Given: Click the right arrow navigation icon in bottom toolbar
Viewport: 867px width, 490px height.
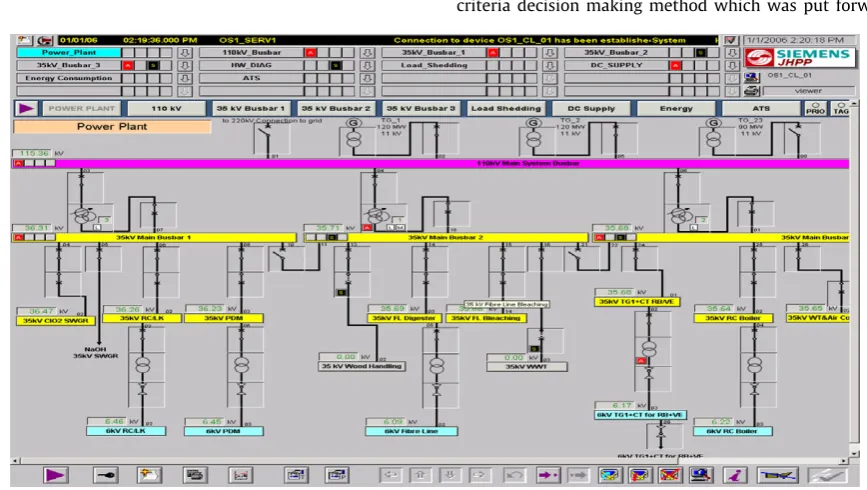Looking at the screenshot, I should [x=479, y=475].
